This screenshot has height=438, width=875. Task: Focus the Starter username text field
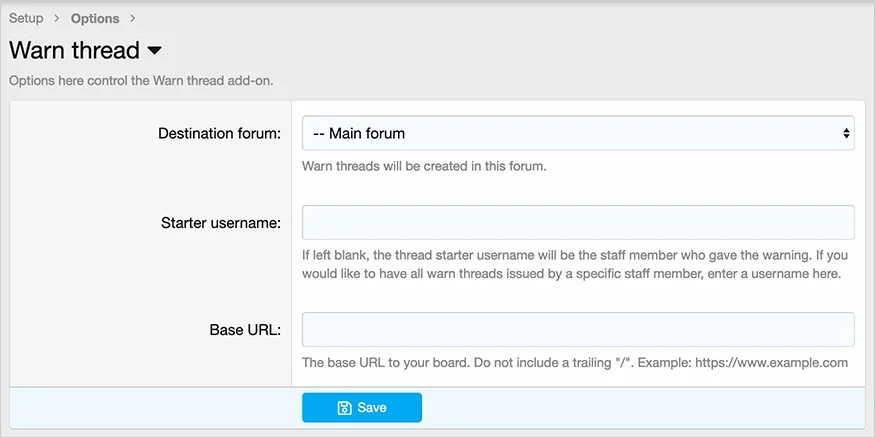pyautogui.click(x=577, y=222)
